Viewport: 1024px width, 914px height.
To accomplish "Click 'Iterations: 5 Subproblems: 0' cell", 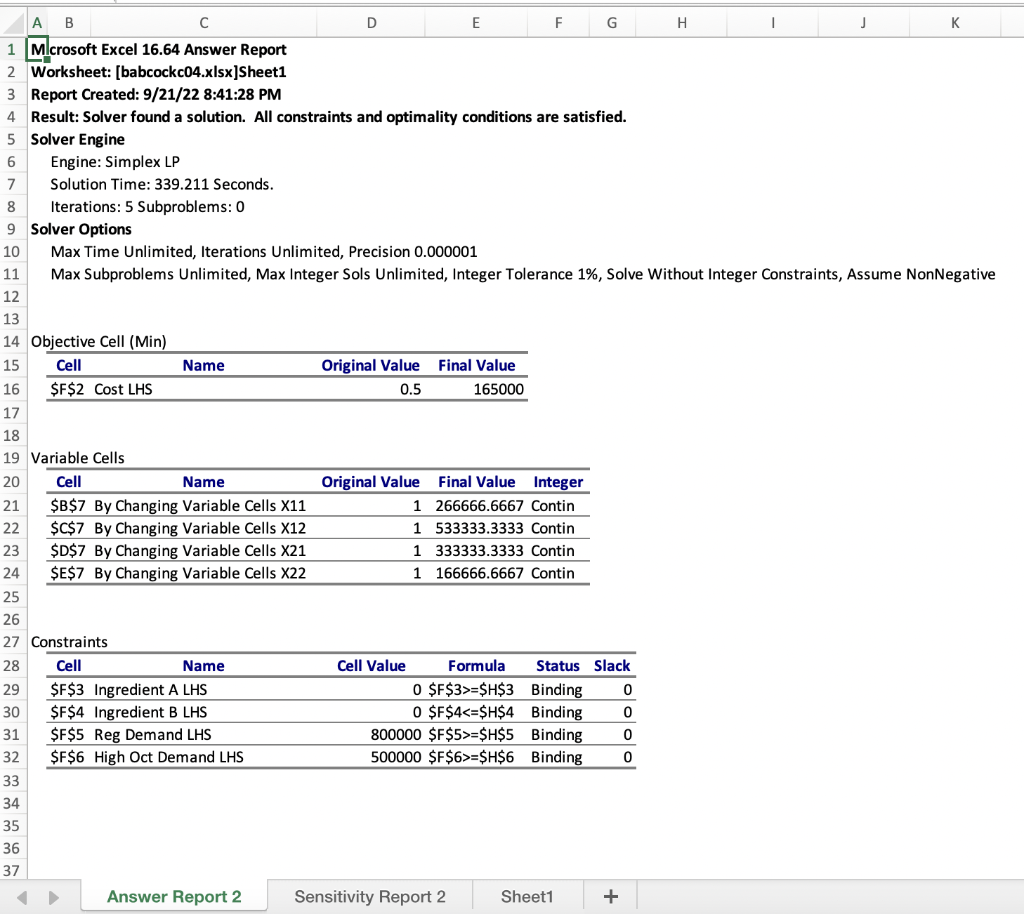I will point(148,207).
